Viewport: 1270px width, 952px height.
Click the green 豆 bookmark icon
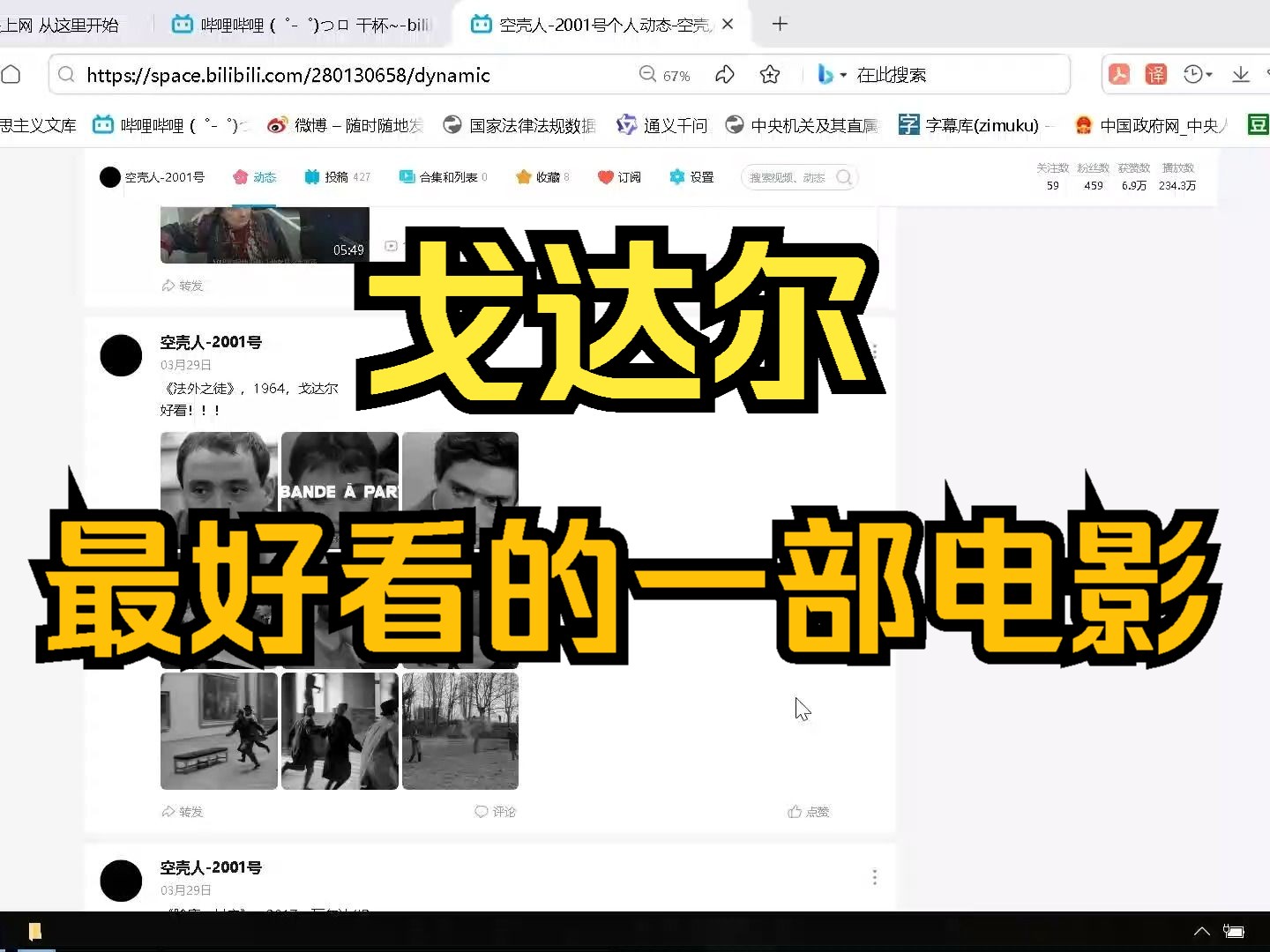(1258, 125)
